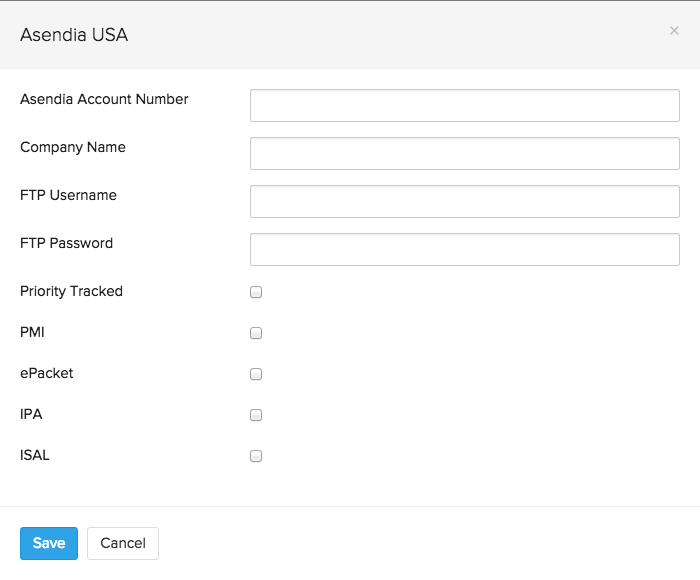Click the Priority Tracked label text

[x=71, y=291]
